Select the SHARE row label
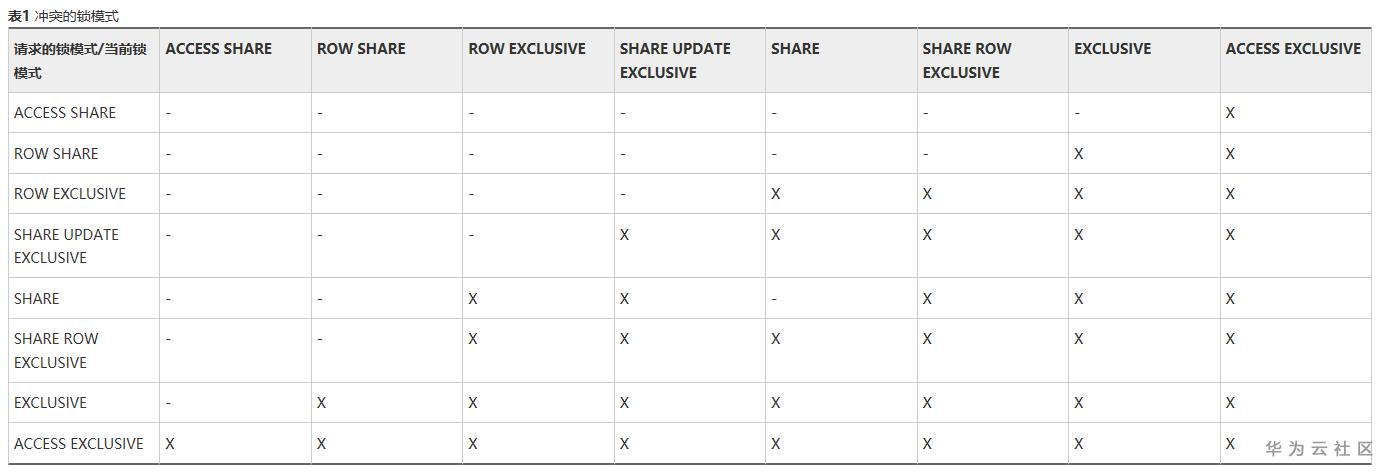The width and height of the screenshot is (1386, 474). pos(37,299)
